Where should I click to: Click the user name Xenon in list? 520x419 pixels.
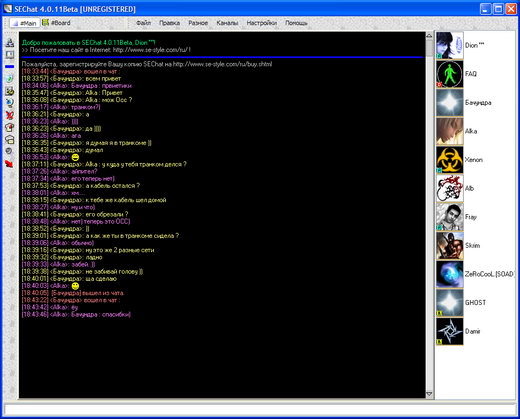[474, 160]
